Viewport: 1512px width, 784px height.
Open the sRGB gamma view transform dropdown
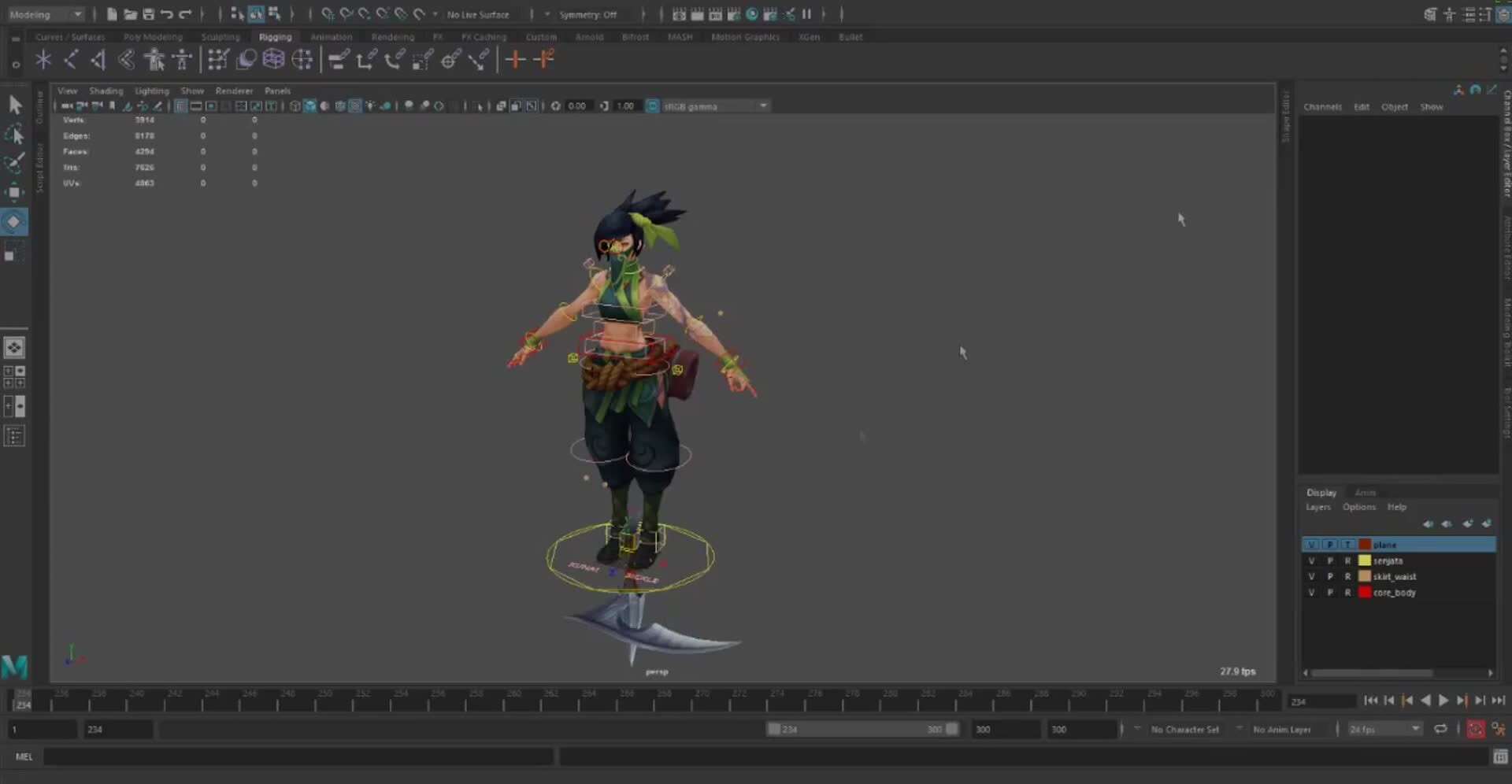pos(715,105)
